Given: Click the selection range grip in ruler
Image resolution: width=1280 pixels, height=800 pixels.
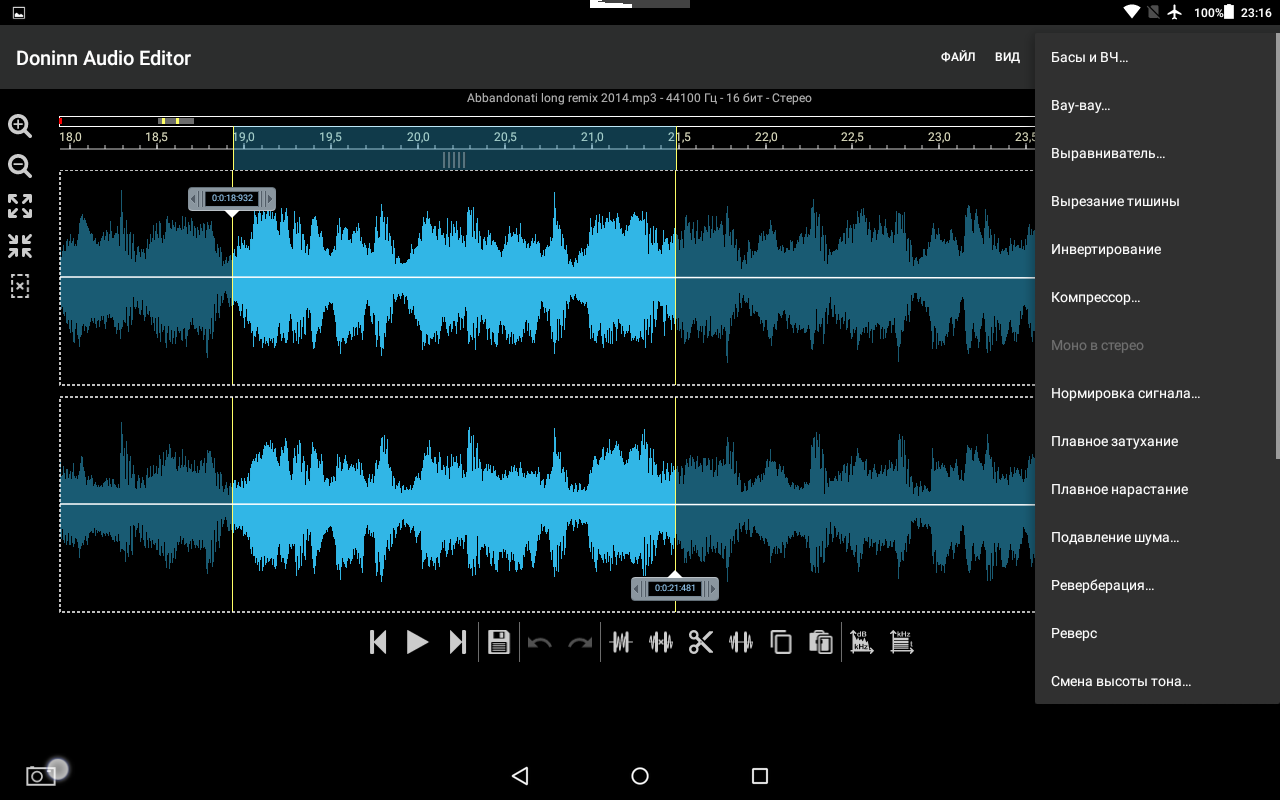Looking at the screenshot, I should [454, 160].
